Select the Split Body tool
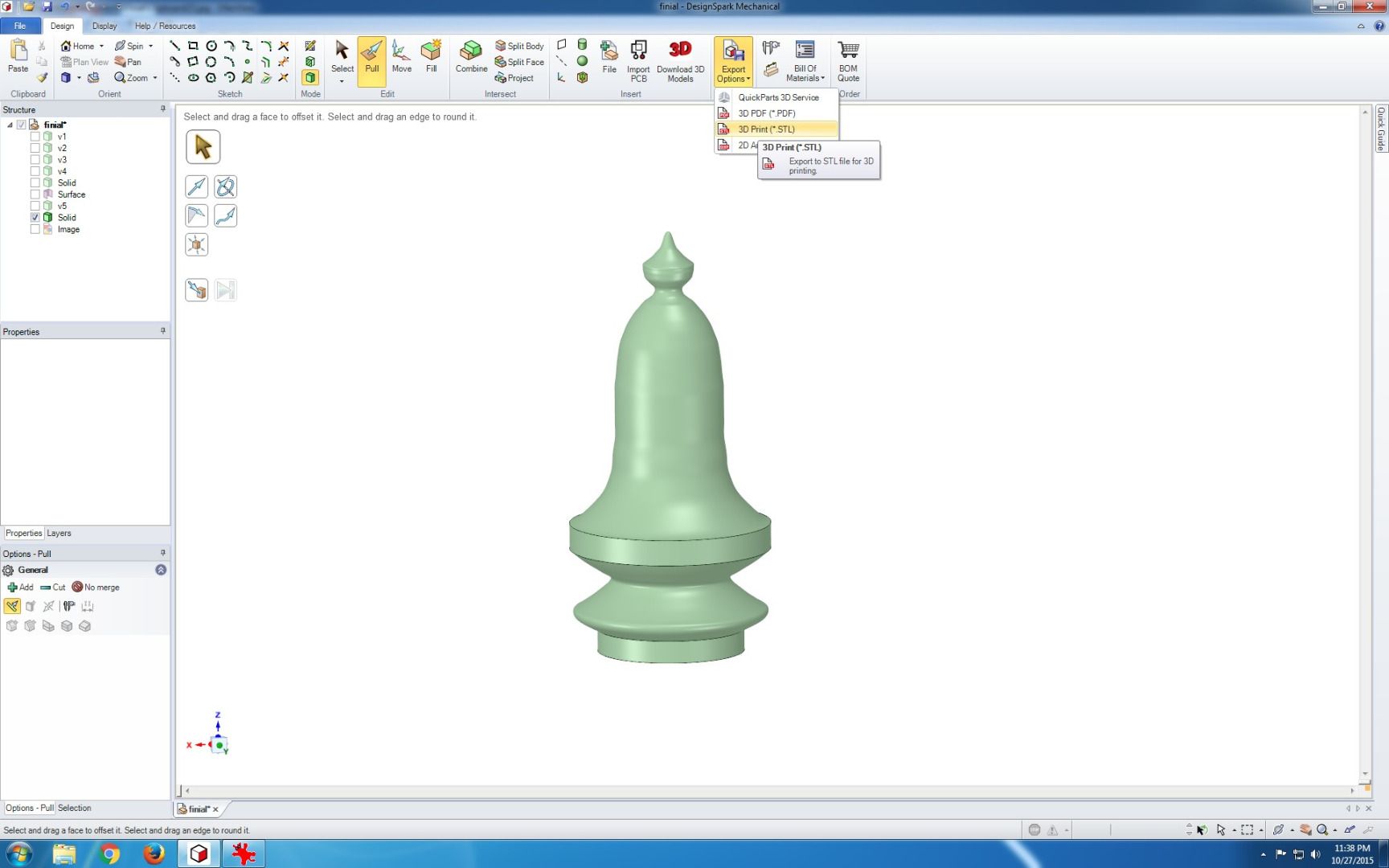This screenshot has width=1389, height=868. 519,46
